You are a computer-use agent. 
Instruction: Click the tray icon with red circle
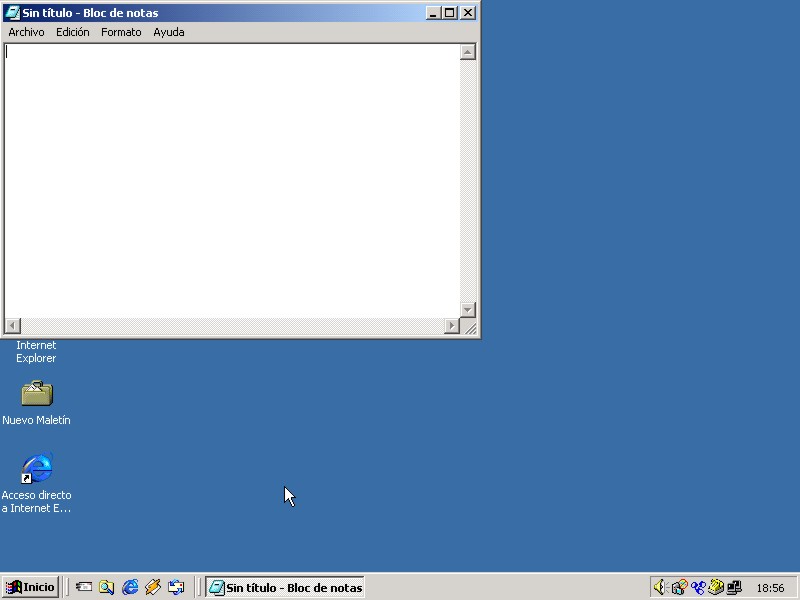(679, 587)
